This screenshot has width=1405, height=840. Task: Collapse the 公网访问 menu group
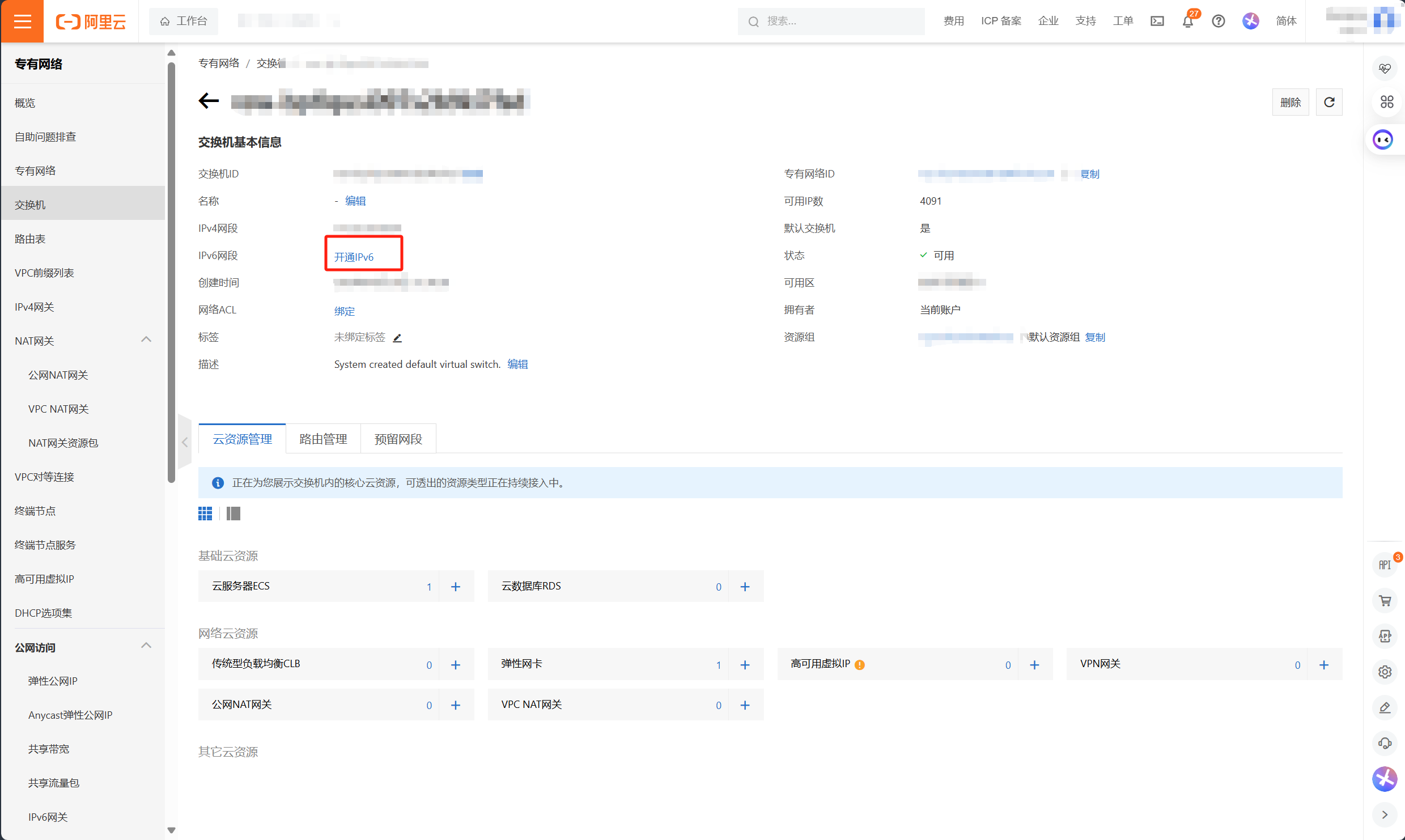(146, 646)
